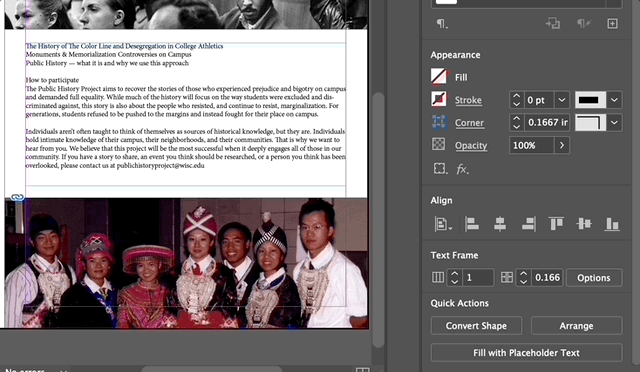640x372 pixels.
Task: Click the solid black stroke type preview
Action: click(x=590, y=100)
